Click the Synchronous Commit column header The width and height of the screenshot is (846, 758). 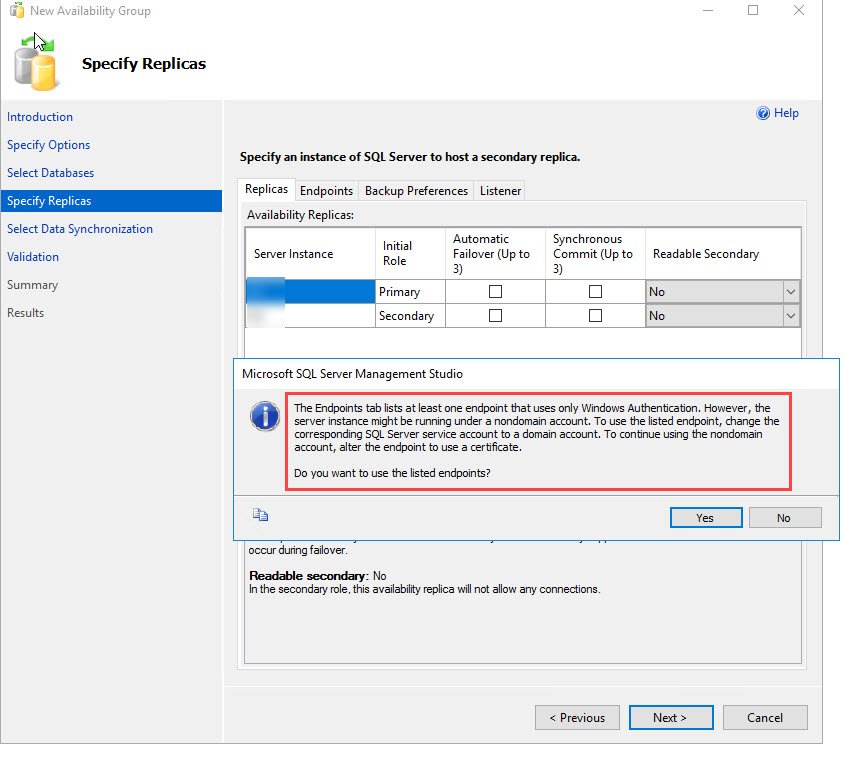click(595, 254)
